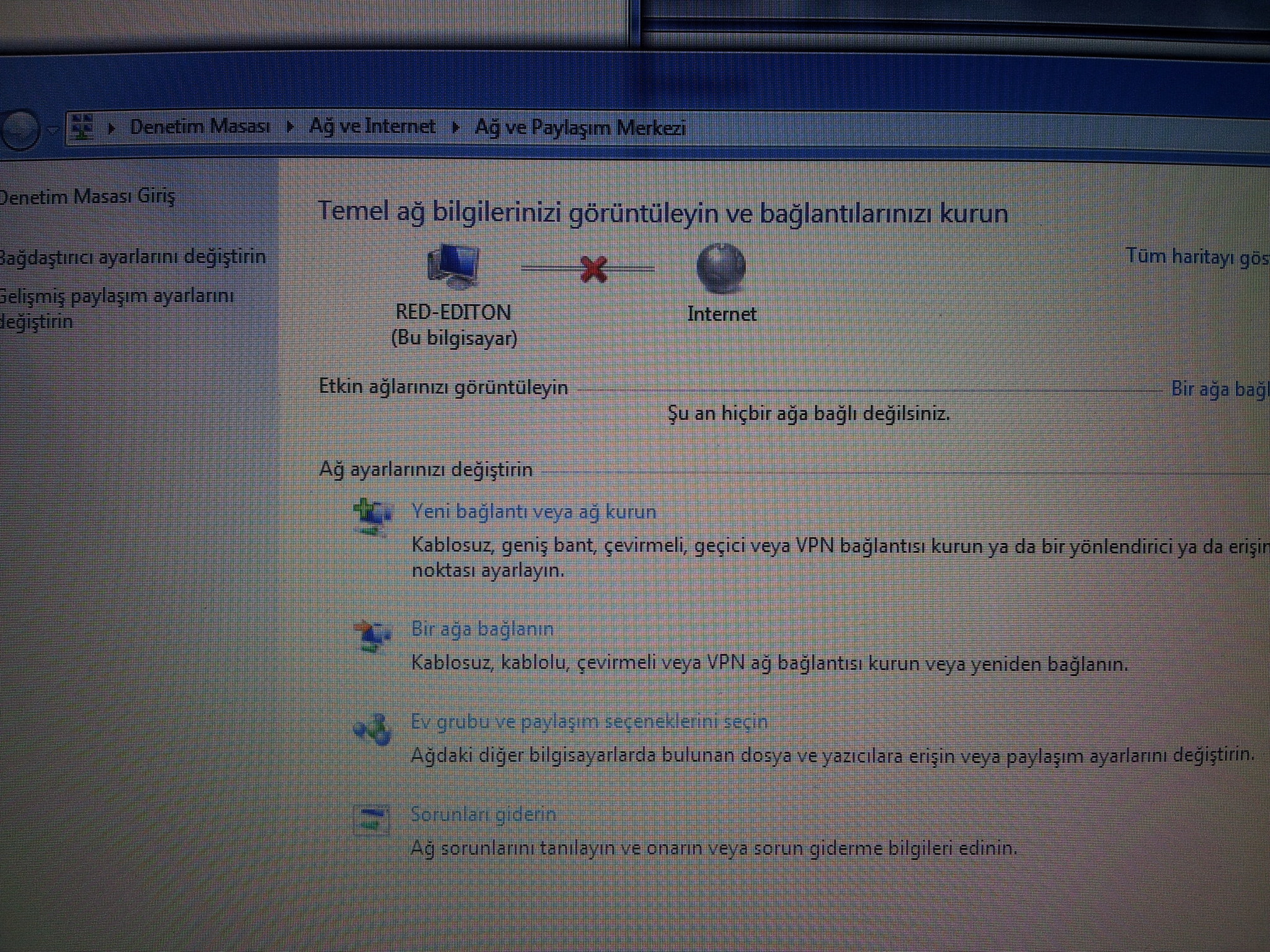Click the Bir ağa bağlanın icon
The image size is (1270, 952).
372,635
